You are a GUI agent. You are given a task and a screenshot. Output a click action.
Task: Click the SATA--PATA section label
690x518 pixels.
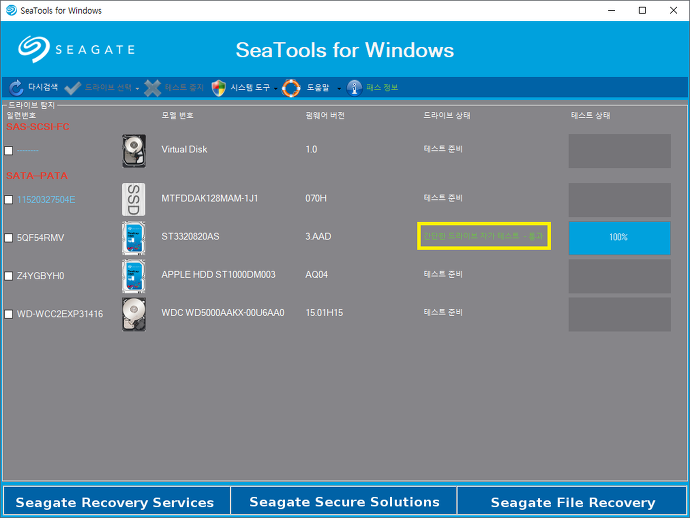[x=37, y=176]
